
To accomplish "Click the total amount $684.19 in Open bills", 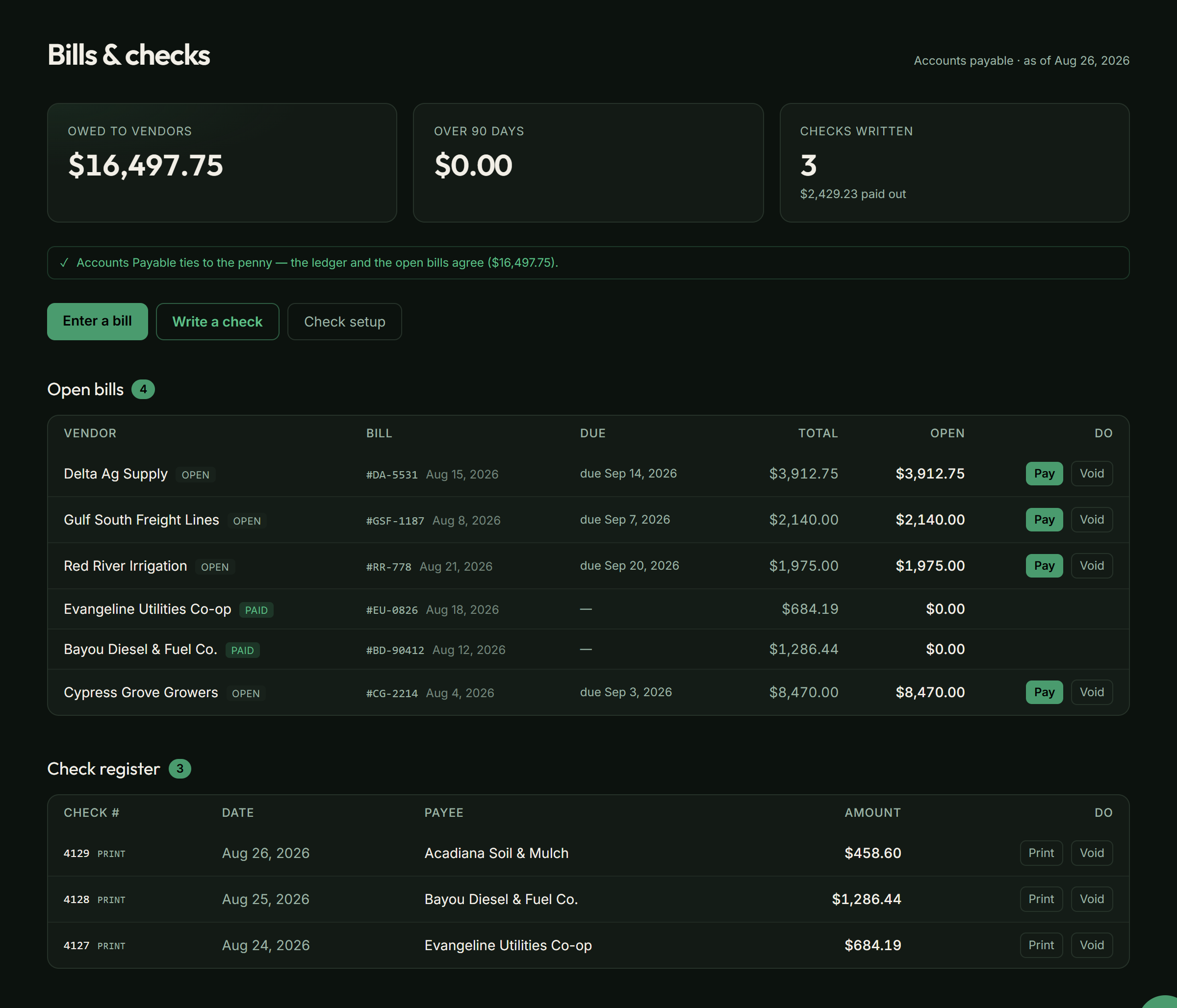I will click(x=810, y=609).
